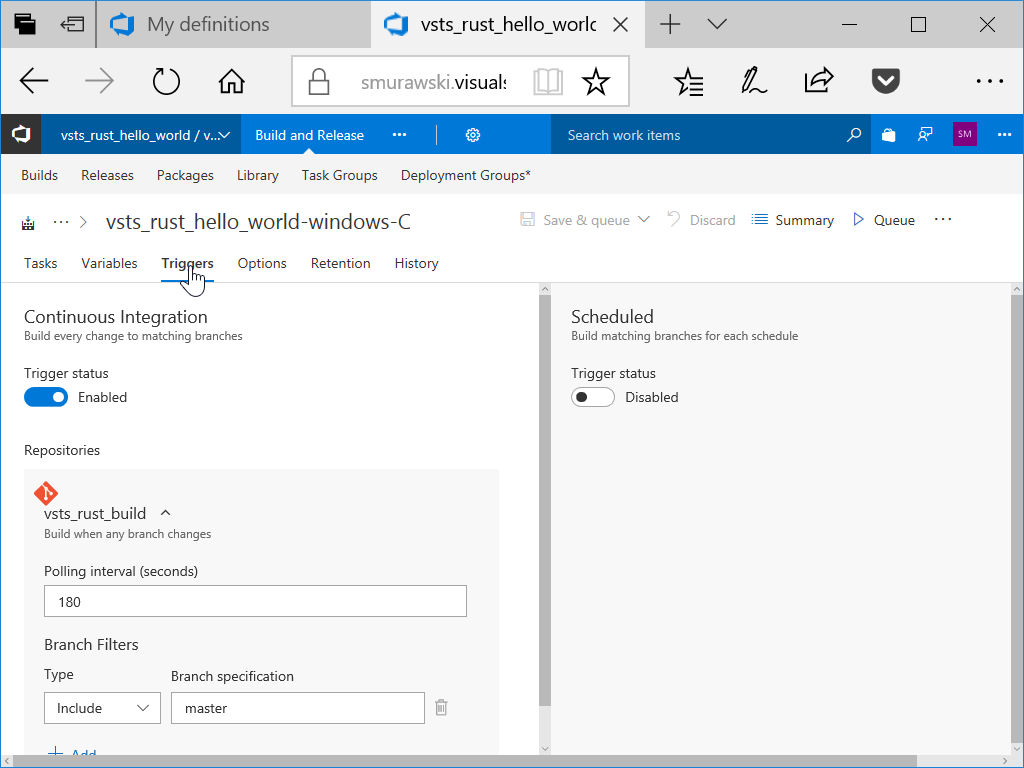Image resolution: width=1024 pixels, height=768 pixels.
Task: Show tab previews chevron
Action: coord(717,25)
